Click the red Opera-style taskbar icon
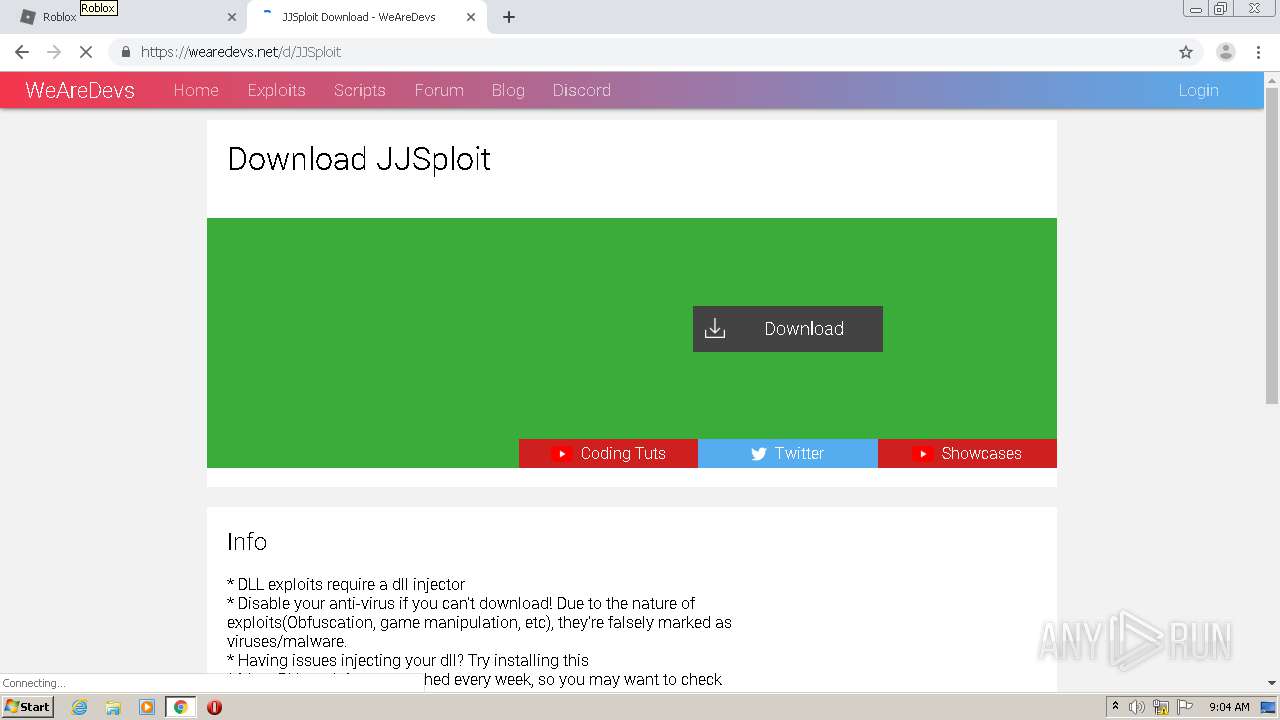 click(214, 707)
